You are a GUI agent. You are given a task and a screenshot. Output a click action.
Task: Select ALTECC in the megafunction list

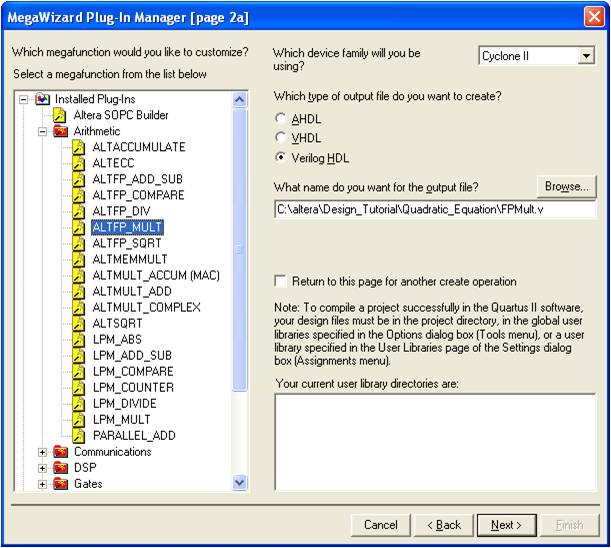point(113,163)
